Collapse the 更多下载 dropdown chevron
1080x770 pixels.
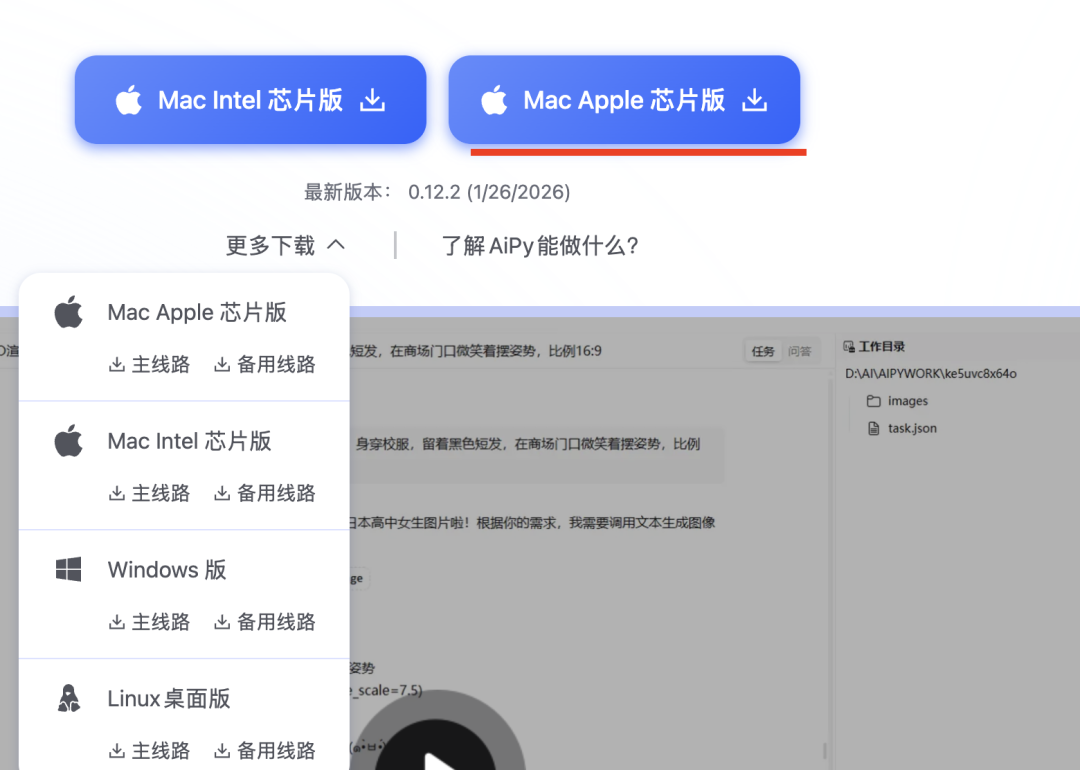[x=335, y=244]
